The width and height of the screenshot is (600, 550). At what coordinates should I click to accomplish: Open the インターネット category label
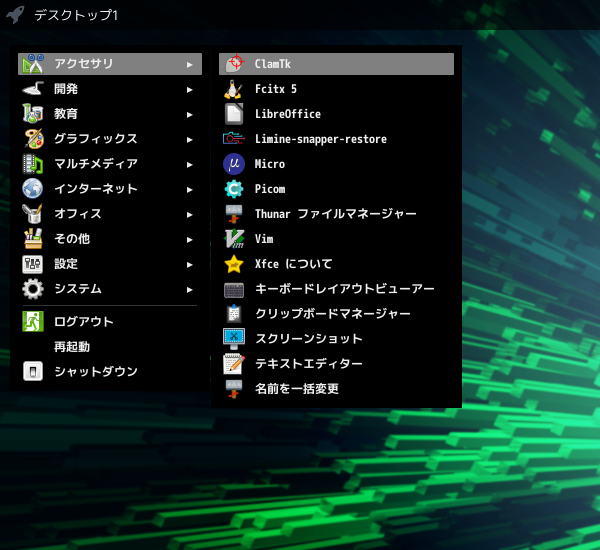tap(96, 189)
